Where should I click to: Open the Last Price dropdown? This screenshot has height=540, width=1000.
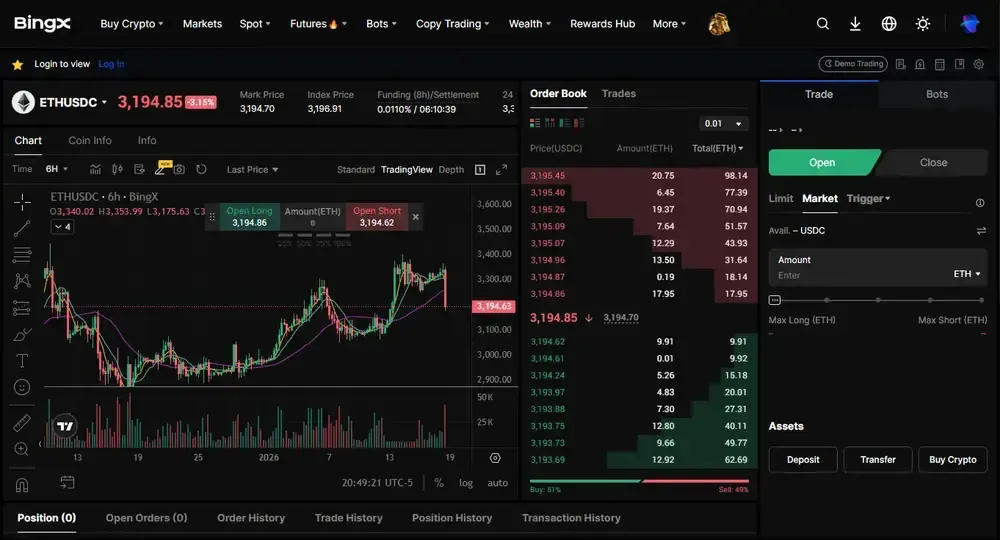point(253,170)
